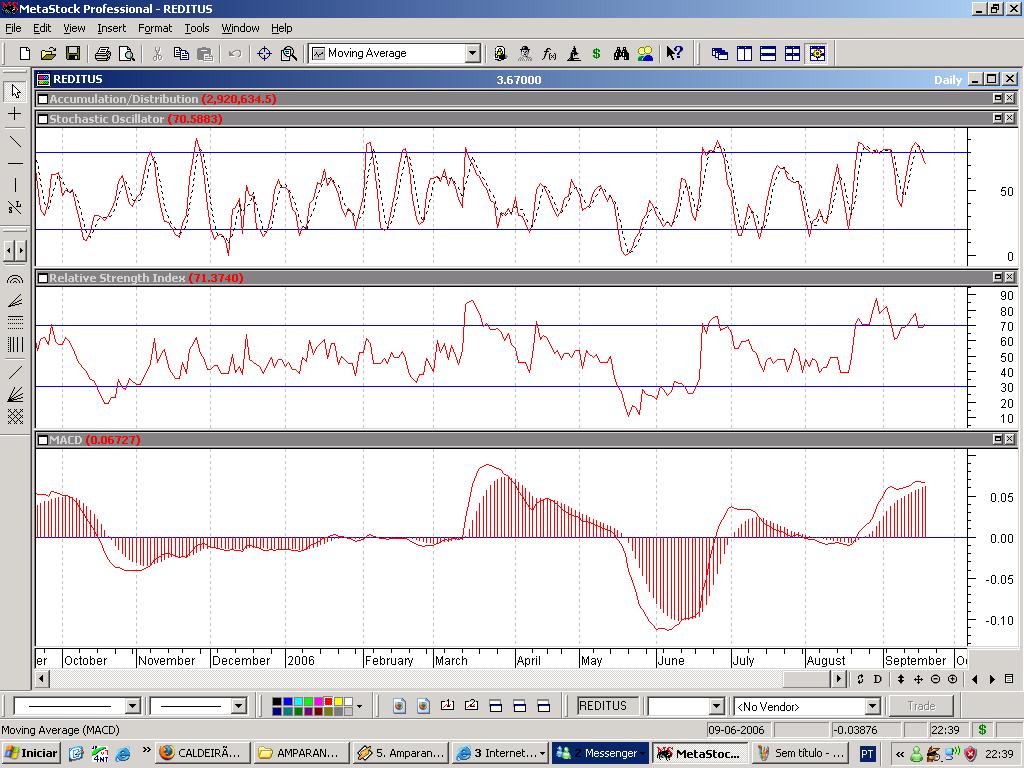The image size is (1024, 768).
Task: Click the Daily periodicity label
Action: [947, 80]
